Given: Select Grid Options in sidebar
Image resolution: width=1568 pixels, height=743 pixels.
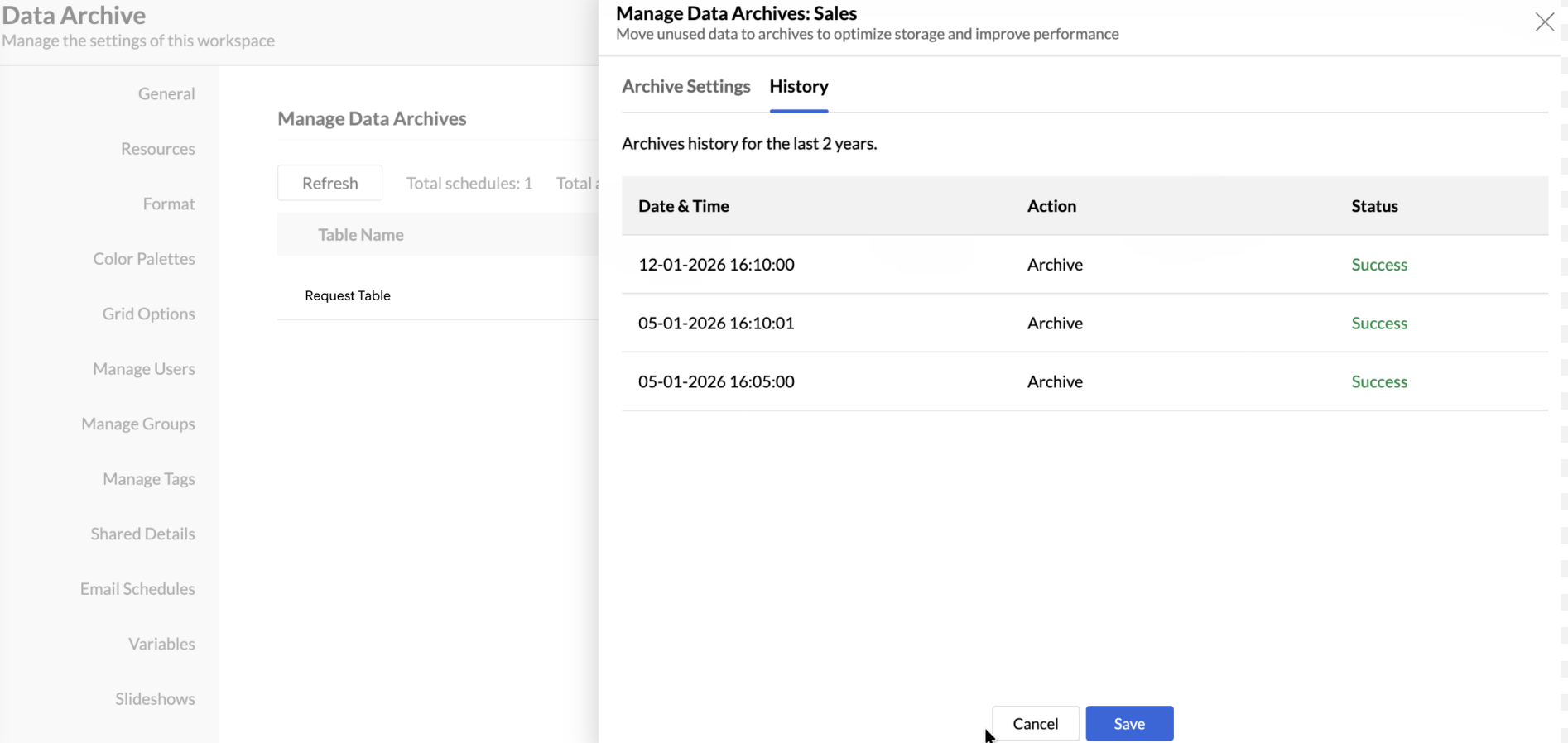Looking at the screenshot, I should pyautogui.click(x=149, y=314).
